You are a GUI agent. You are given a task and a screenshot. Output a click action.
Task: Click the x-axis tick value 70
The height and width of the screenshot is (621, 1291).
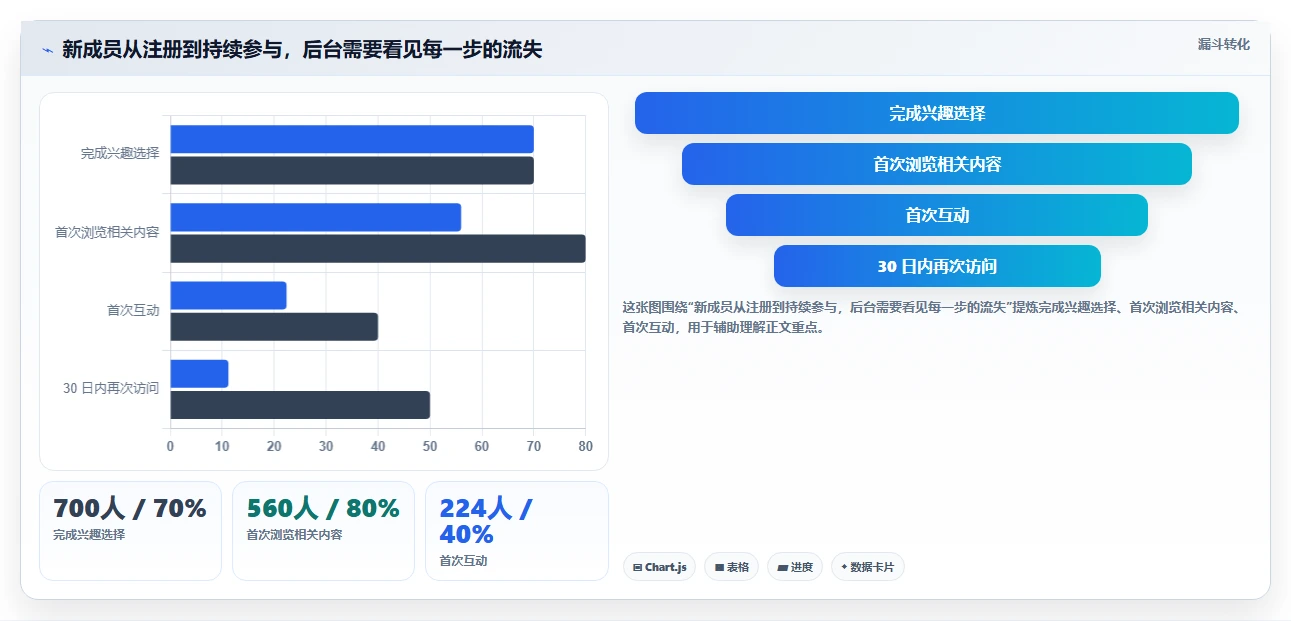click(534, 446)
